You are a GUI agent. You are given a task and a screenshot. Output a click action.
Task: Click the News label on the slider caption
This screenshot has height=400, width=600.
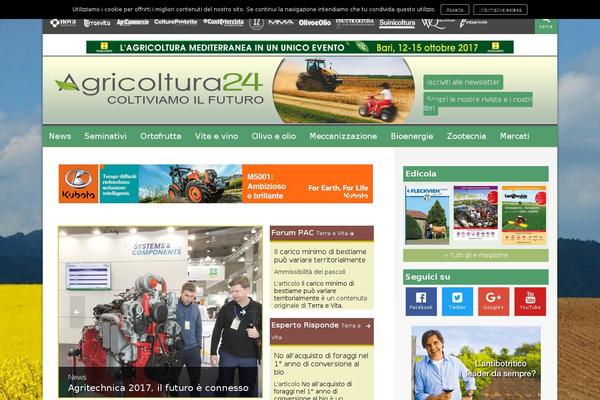pyautogui.click(x=77, y=377)
